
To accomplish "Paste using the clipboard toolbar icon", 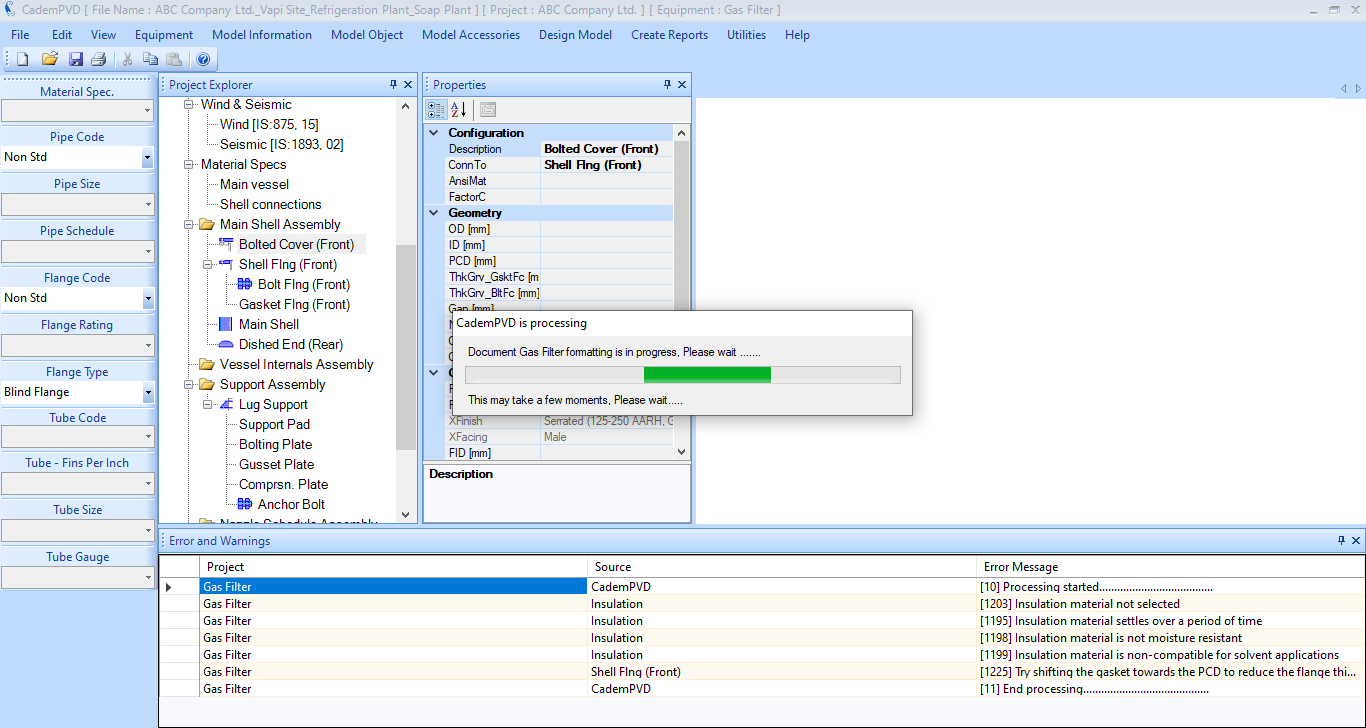I will click(174, 59).
